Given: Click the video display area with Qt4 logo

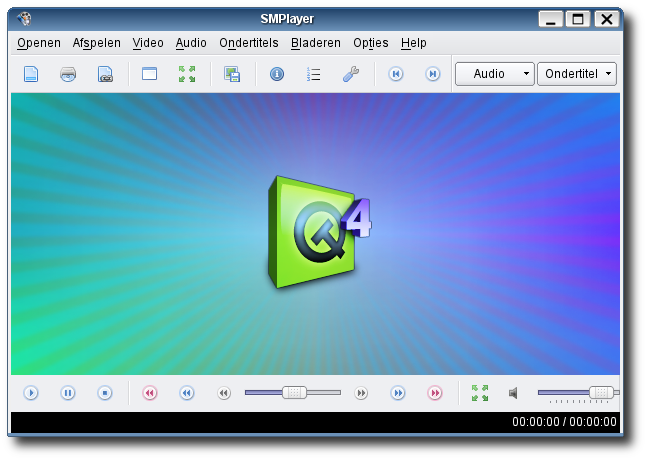Looking at the screenshot, I should 315,234.
